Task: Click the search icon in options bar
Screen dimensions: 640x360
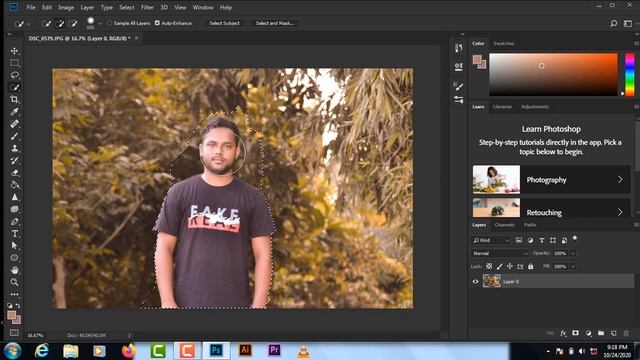Action: 613,24
